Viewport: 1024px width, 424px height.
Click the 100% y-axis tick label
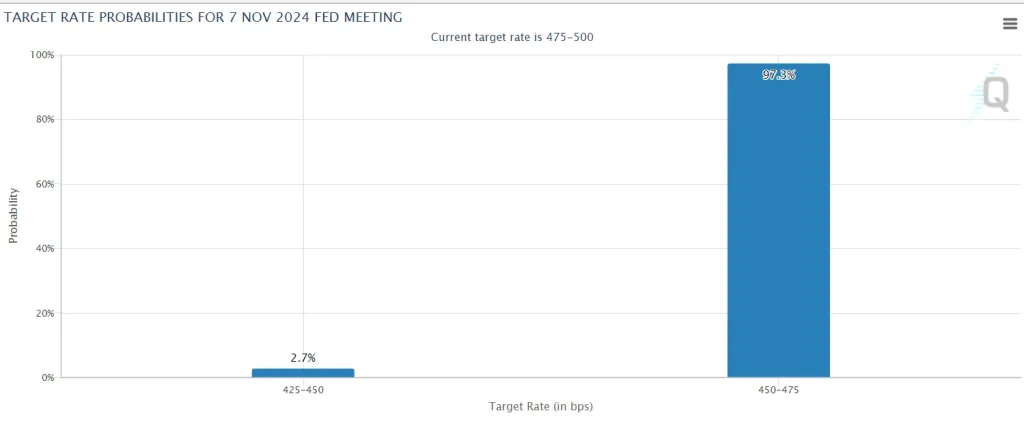[42, 55]
